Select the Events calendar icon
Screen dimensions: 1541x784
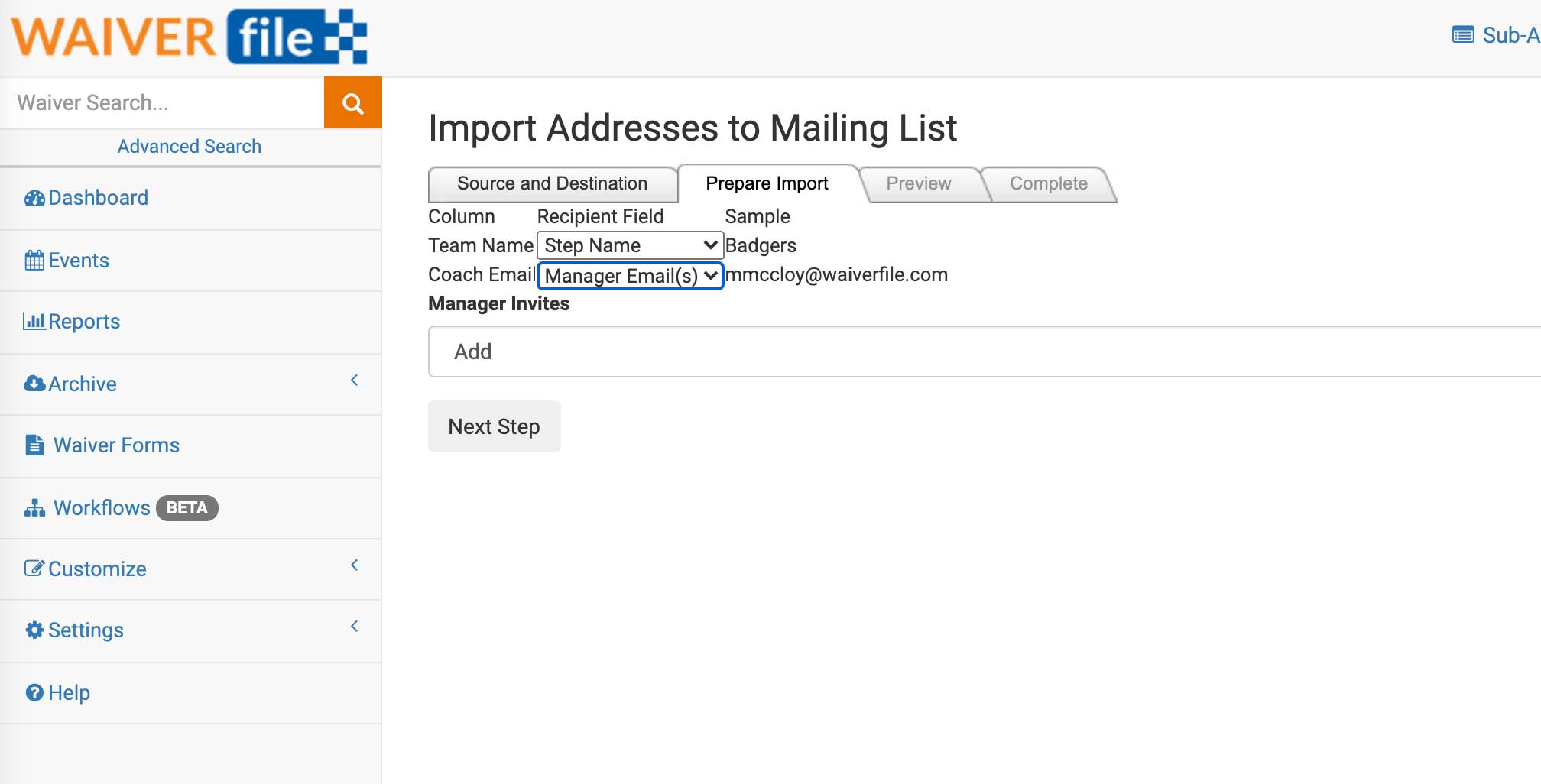pos(34,260)
